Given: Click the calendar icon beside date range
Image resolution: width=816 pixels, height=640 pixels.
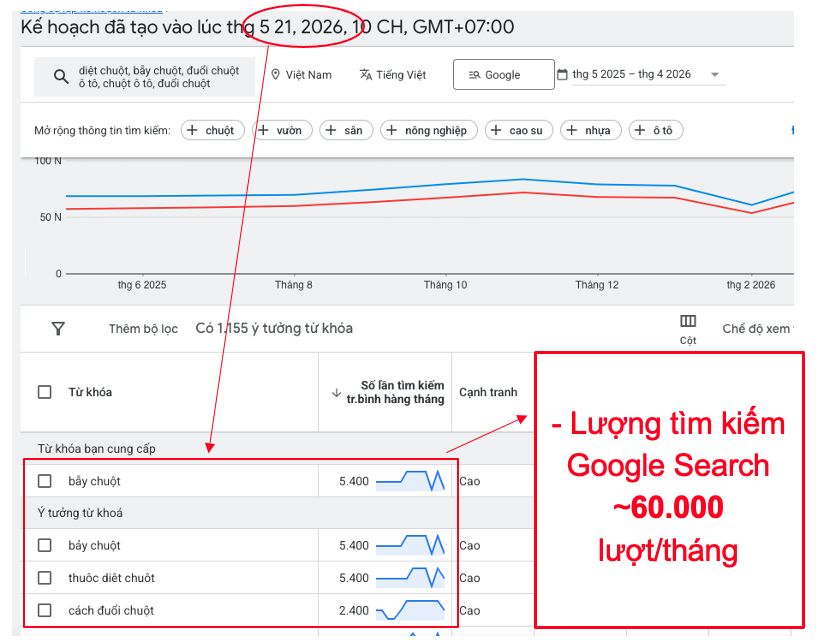Looking at the screenshot, I should pos(562,74).
